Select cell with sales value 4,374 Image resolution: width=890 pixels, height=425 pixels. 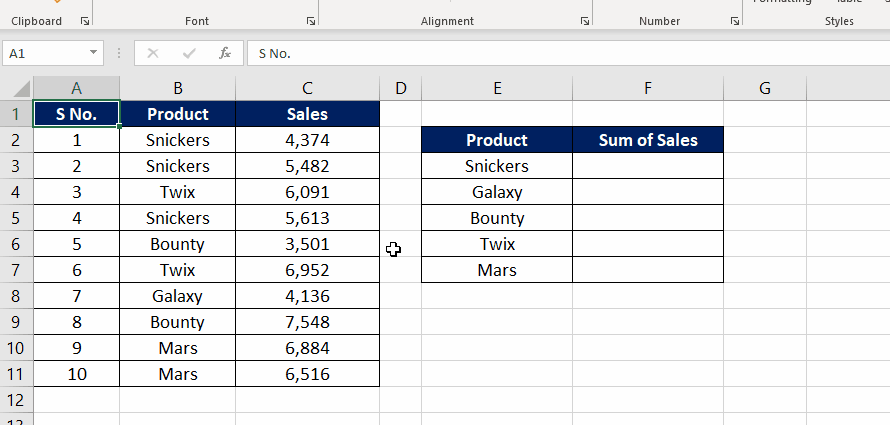pos(307,140)
